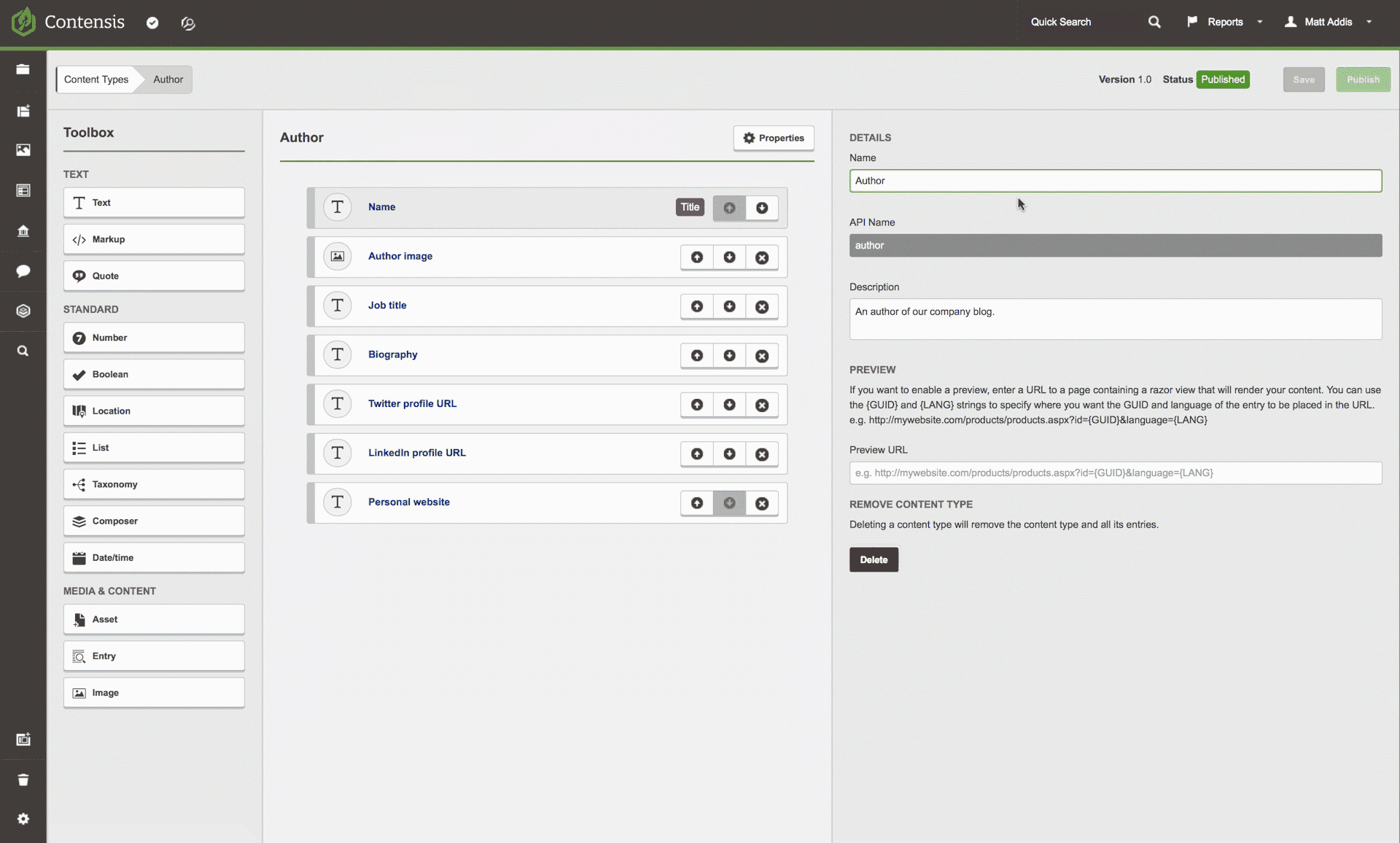Remove the Biography field
Image resolution: width=1400 pixels, height=843 pixels.
pos(762,356)
